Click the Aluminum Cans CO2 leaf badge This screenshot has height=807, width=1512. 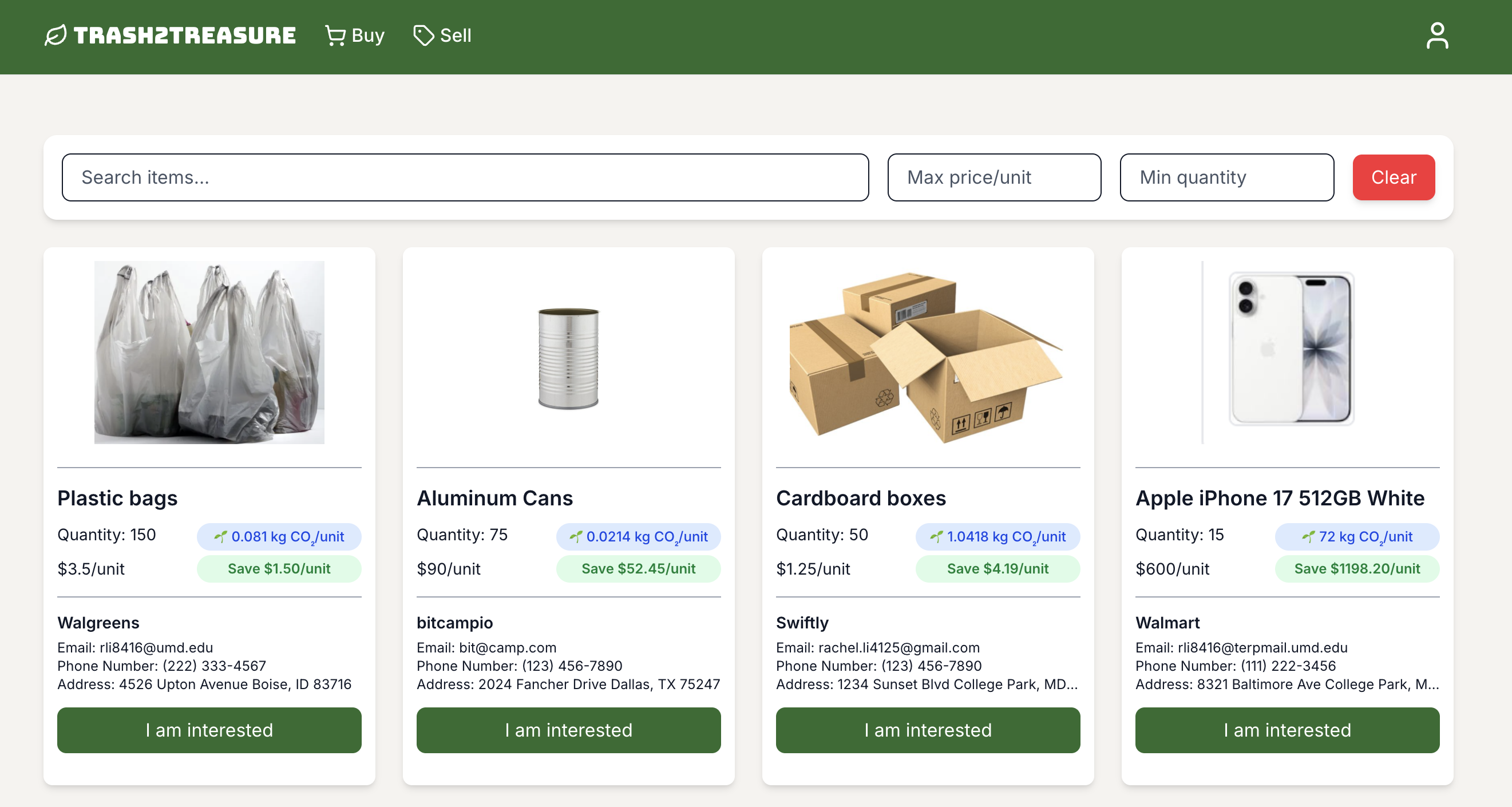[x=638, y=536]
